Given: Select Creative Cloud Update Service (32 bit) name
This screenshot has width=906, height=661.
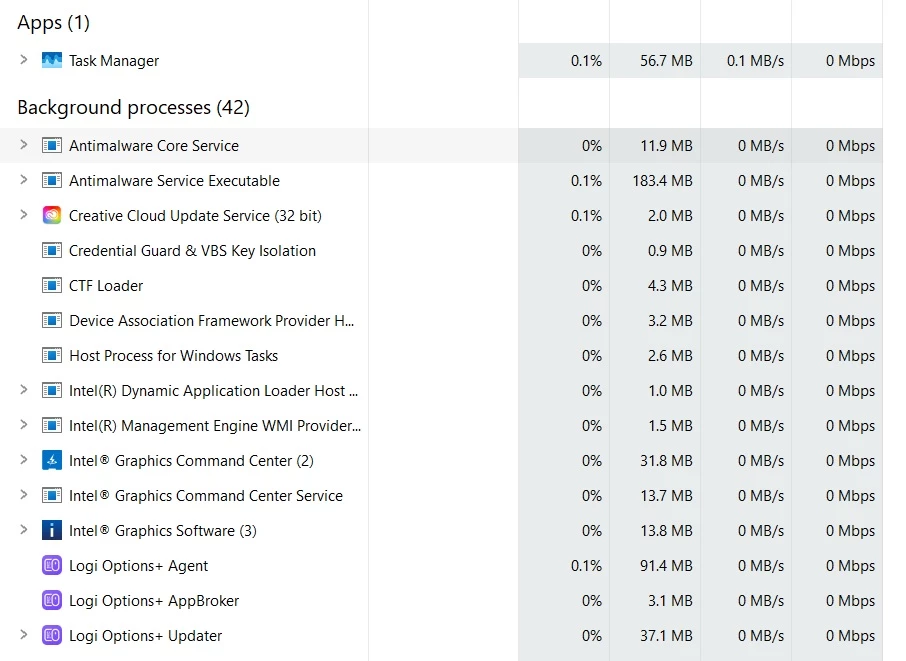Looking at the screenshot, I should coord(195,216).
